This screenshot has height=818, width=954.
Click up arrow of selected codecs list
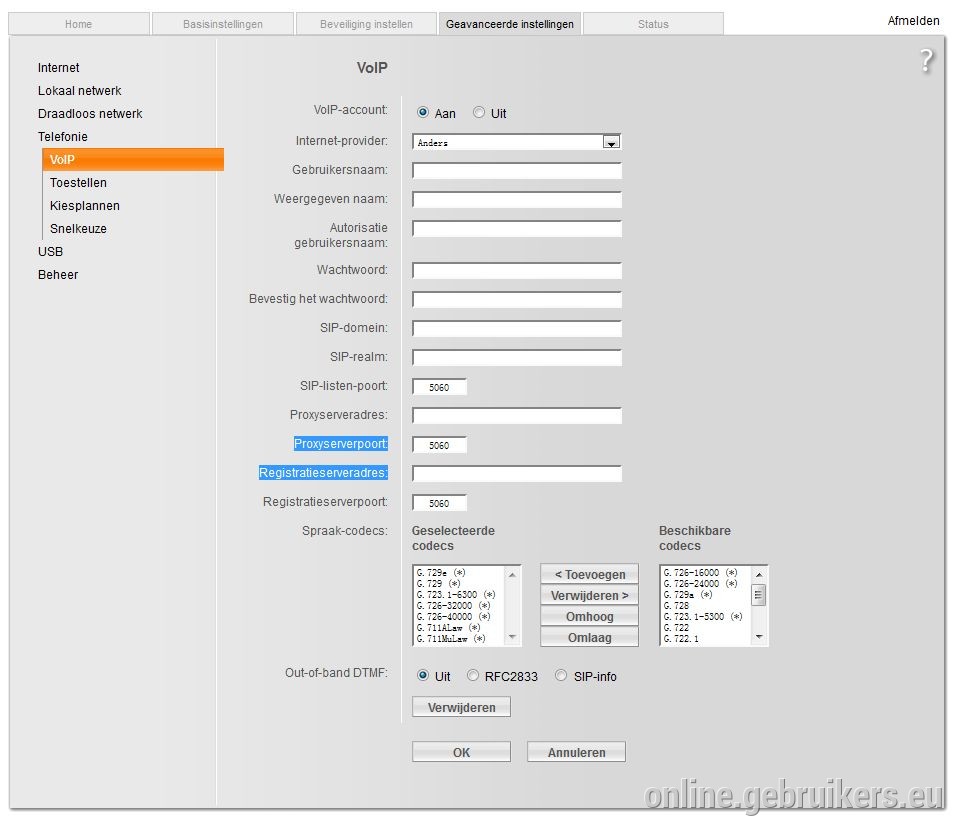point(512,575)
